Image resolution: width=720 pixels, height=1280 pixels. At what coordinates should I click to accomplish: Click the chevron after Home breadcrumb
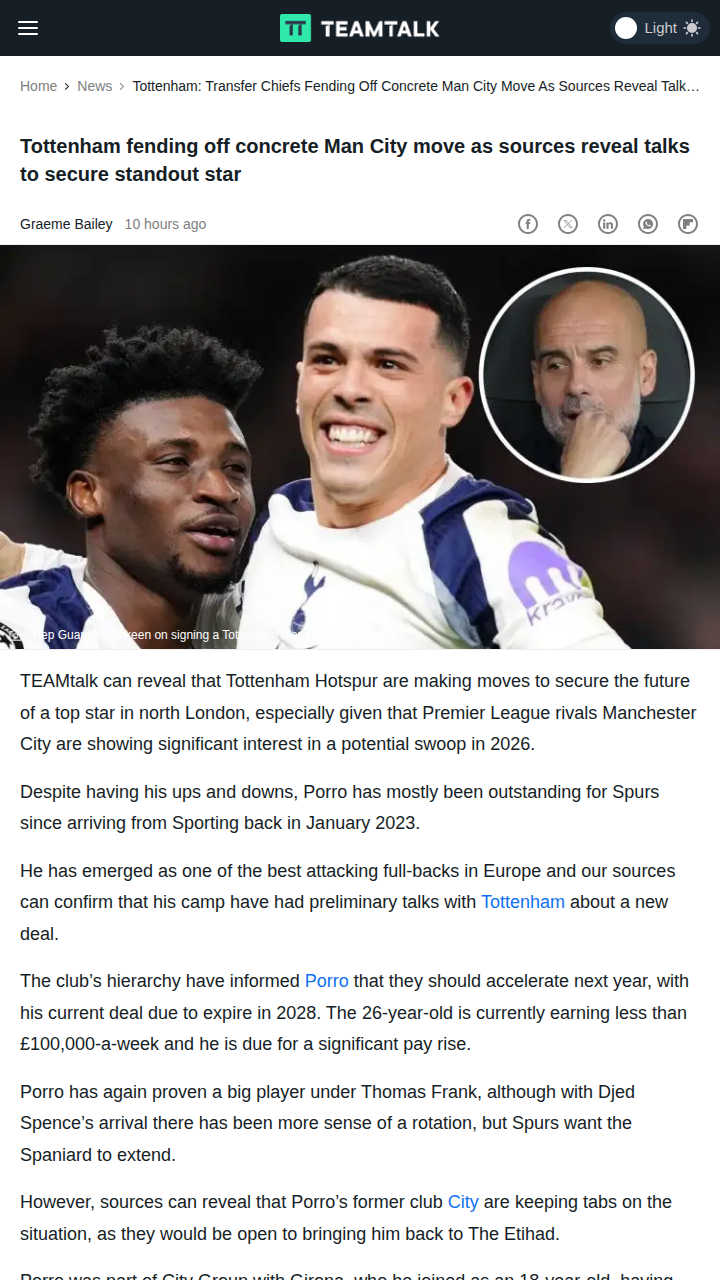67,86
